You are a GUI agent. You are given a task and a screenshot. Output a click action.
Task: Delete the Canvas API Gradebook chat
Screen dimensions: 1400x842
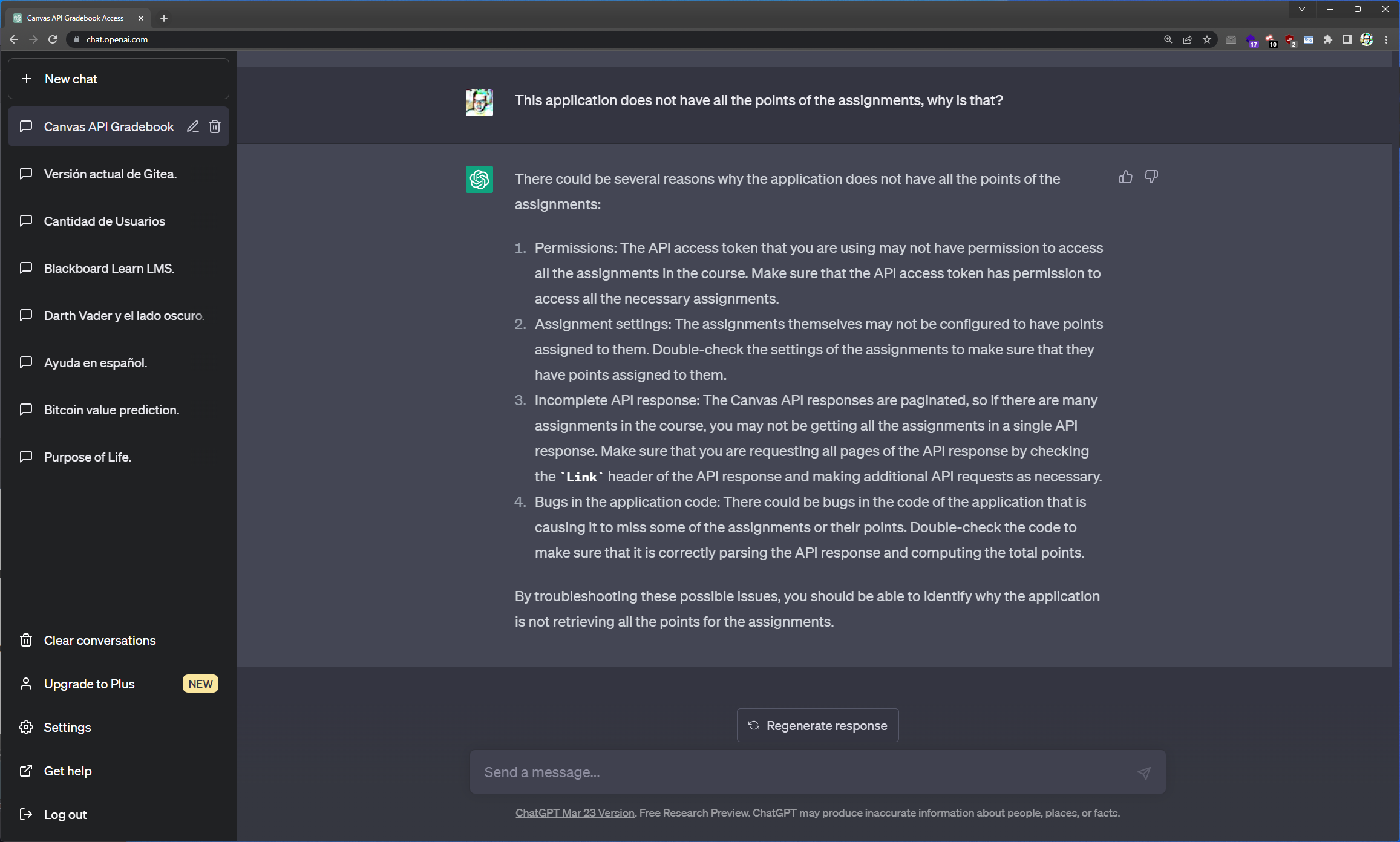[215, 126]
